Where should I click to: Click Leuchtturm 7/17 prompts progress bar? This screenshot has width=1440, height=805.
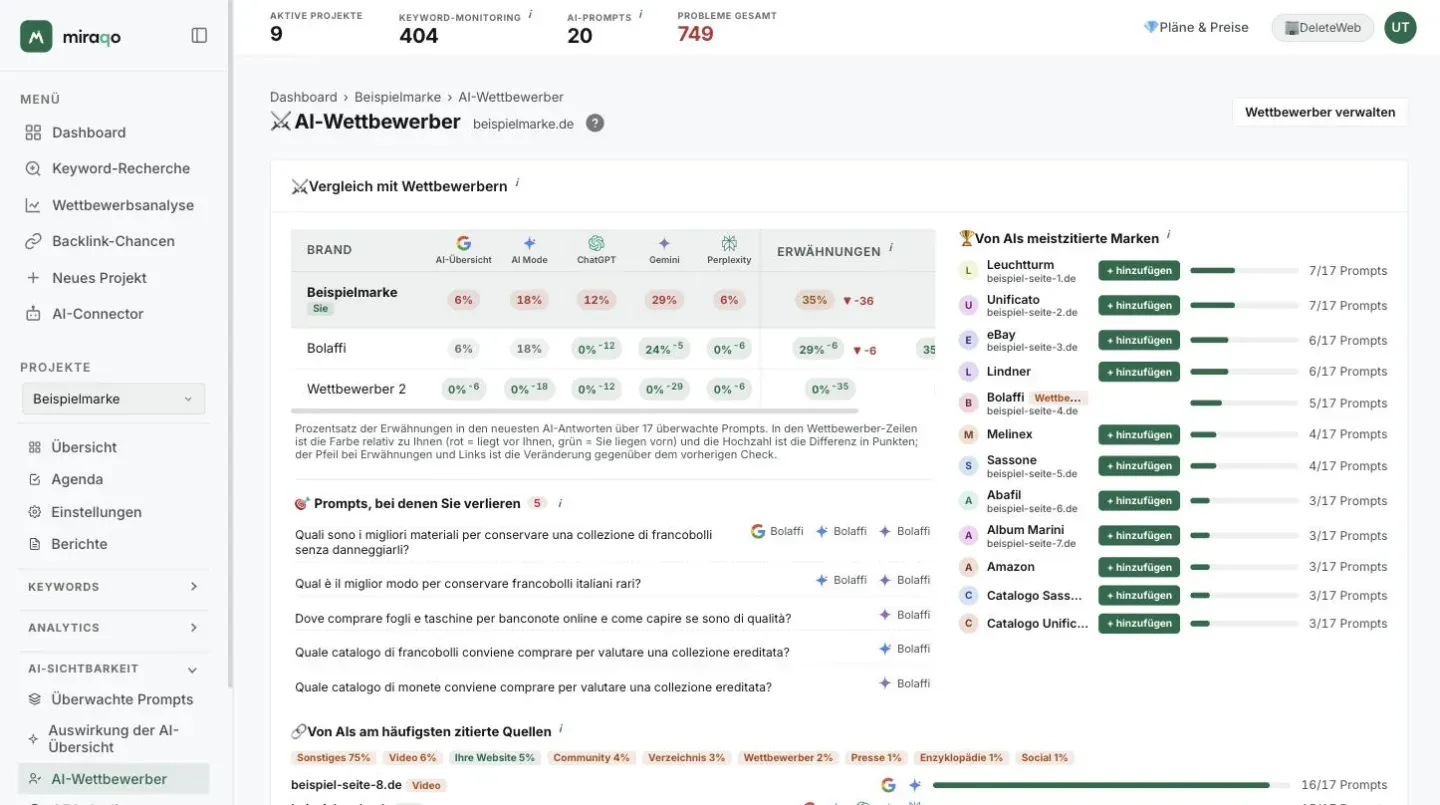[x=1243, y=271]
